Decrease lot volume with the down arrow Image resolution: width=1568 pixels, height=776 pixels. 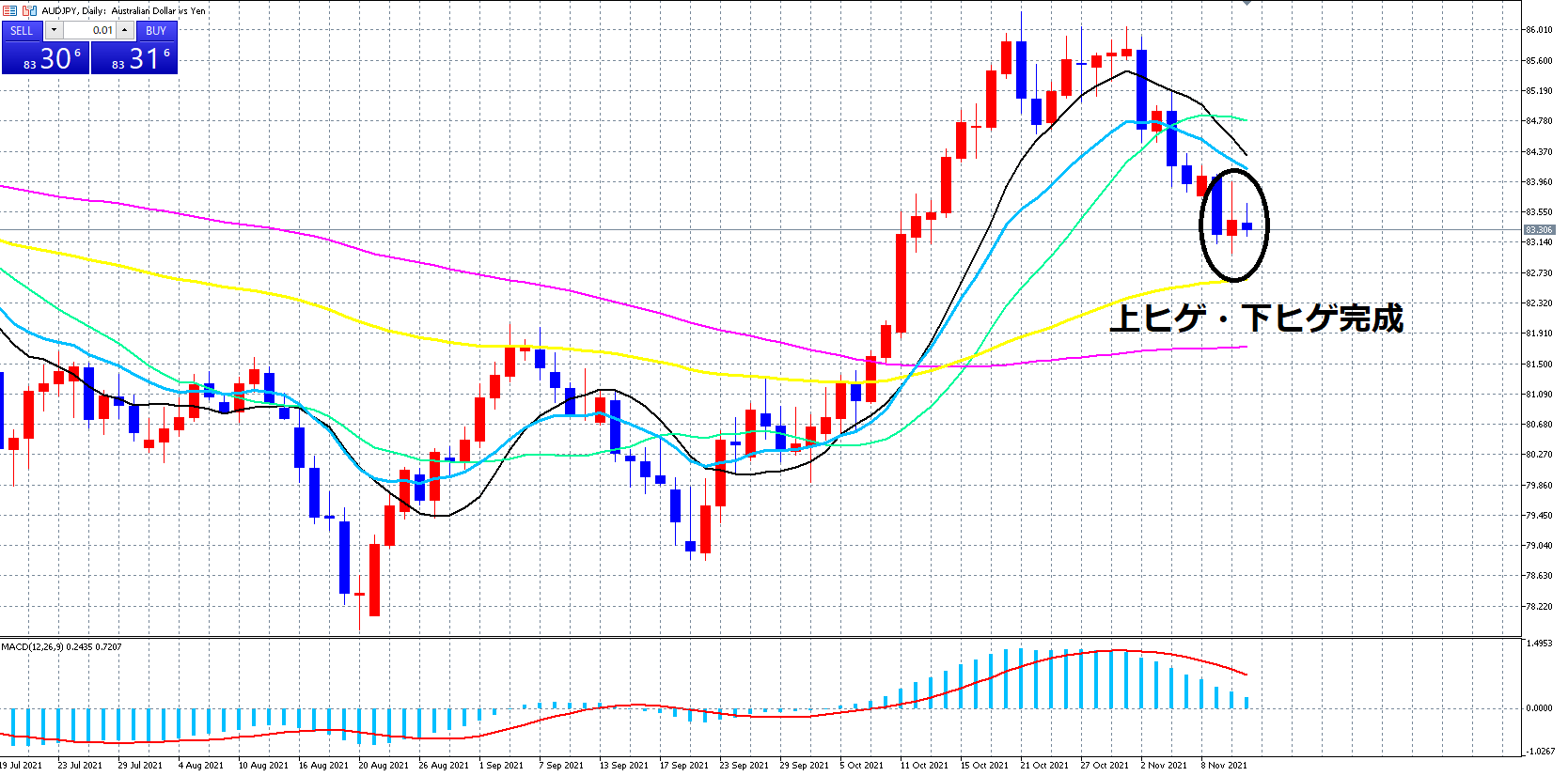click(x=54, y=30)
